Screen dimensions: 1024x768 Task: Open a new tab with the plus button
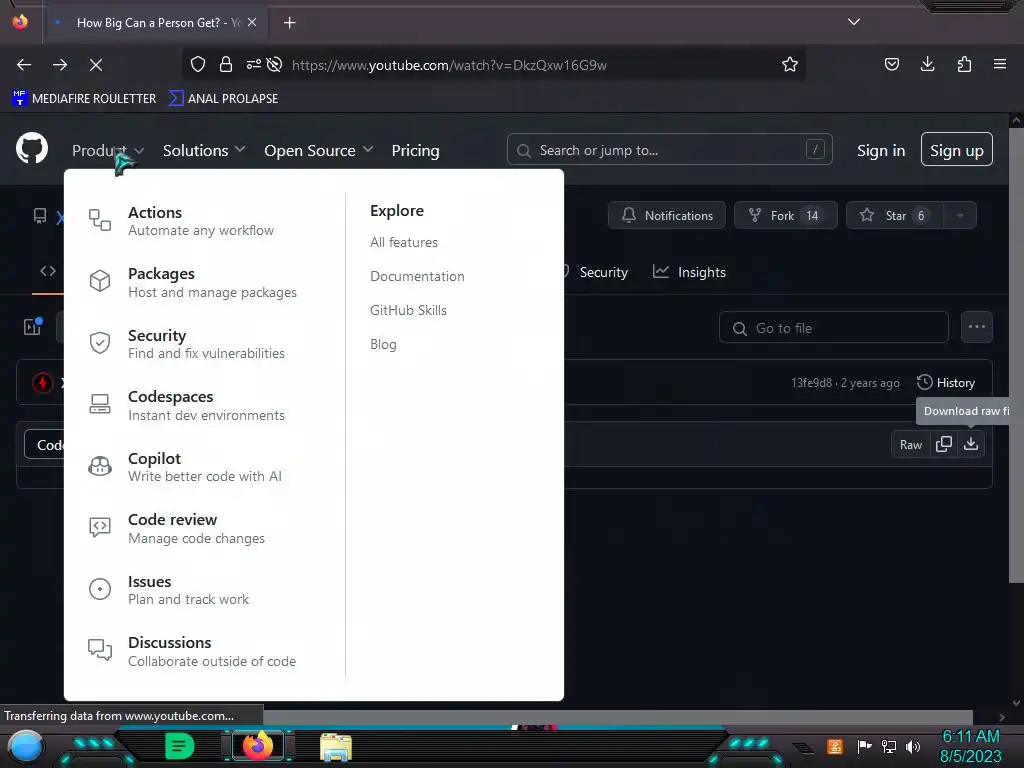(289, 23)
